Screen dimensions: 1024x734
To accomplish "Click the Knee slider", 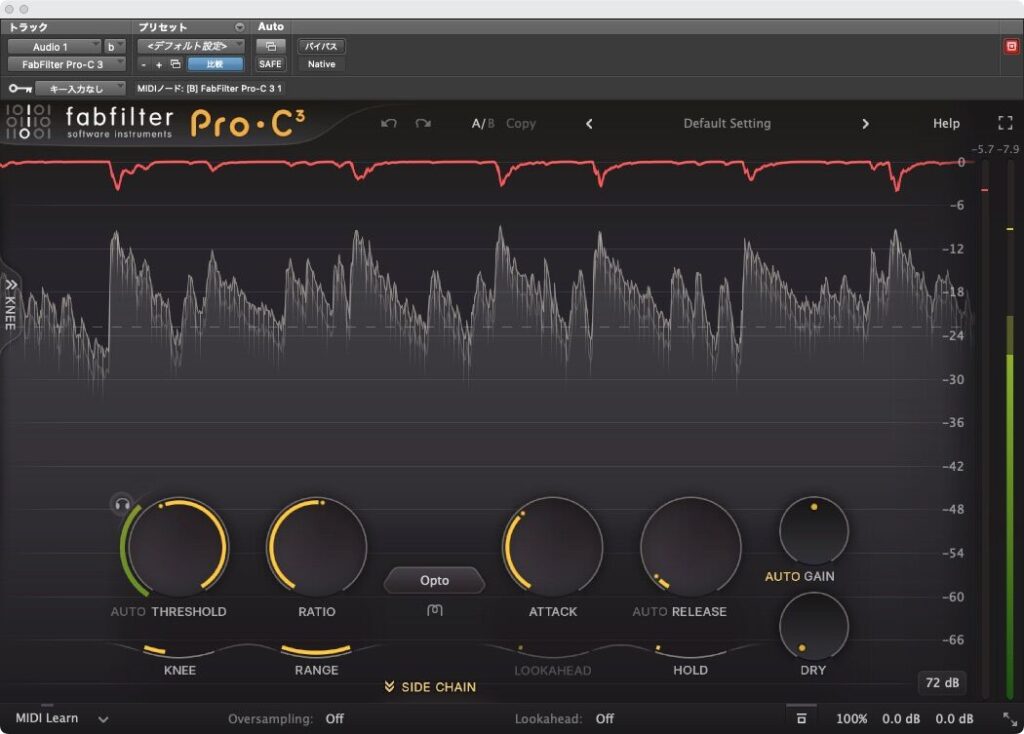I will (179, 650).
